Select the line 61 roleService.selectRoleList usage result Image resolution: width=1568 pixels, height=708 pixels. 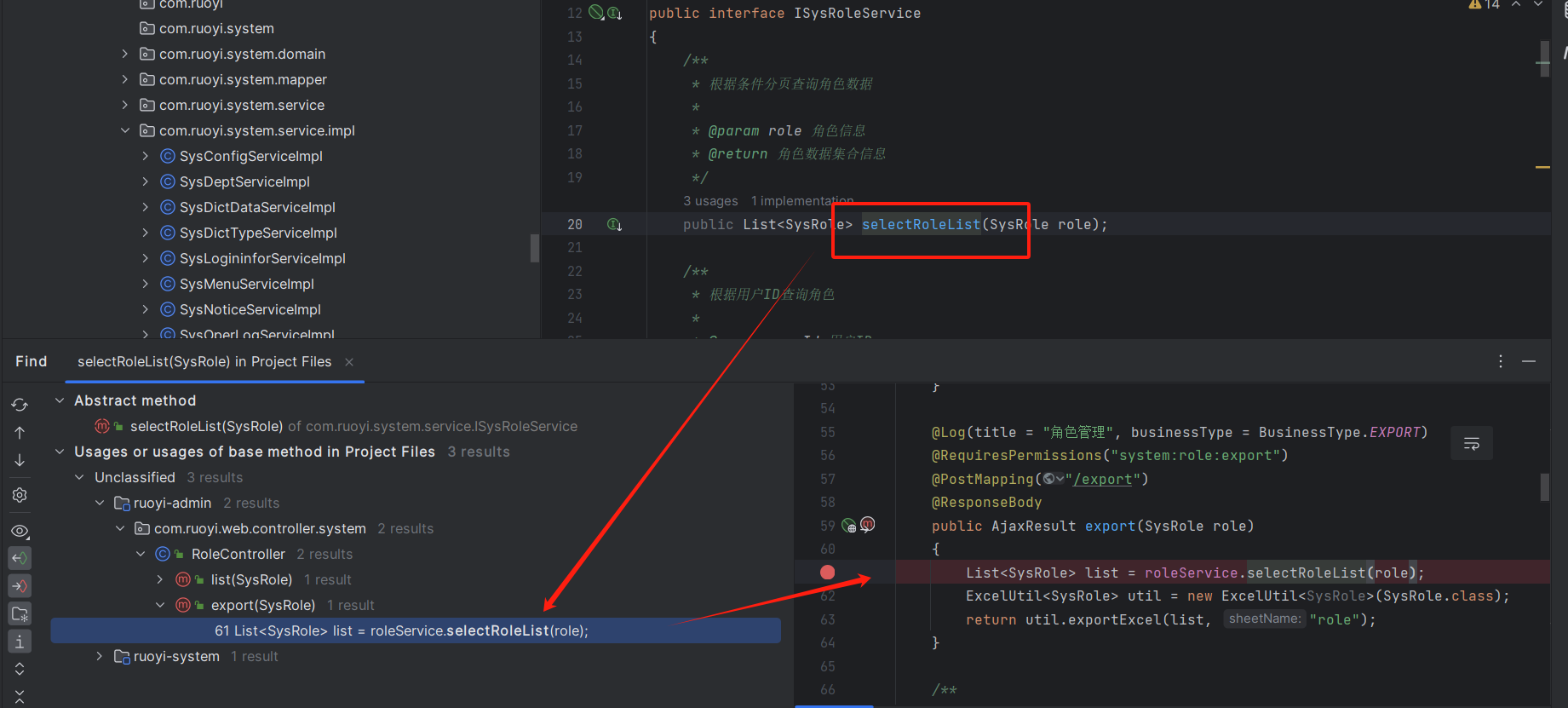pos(416,630)
